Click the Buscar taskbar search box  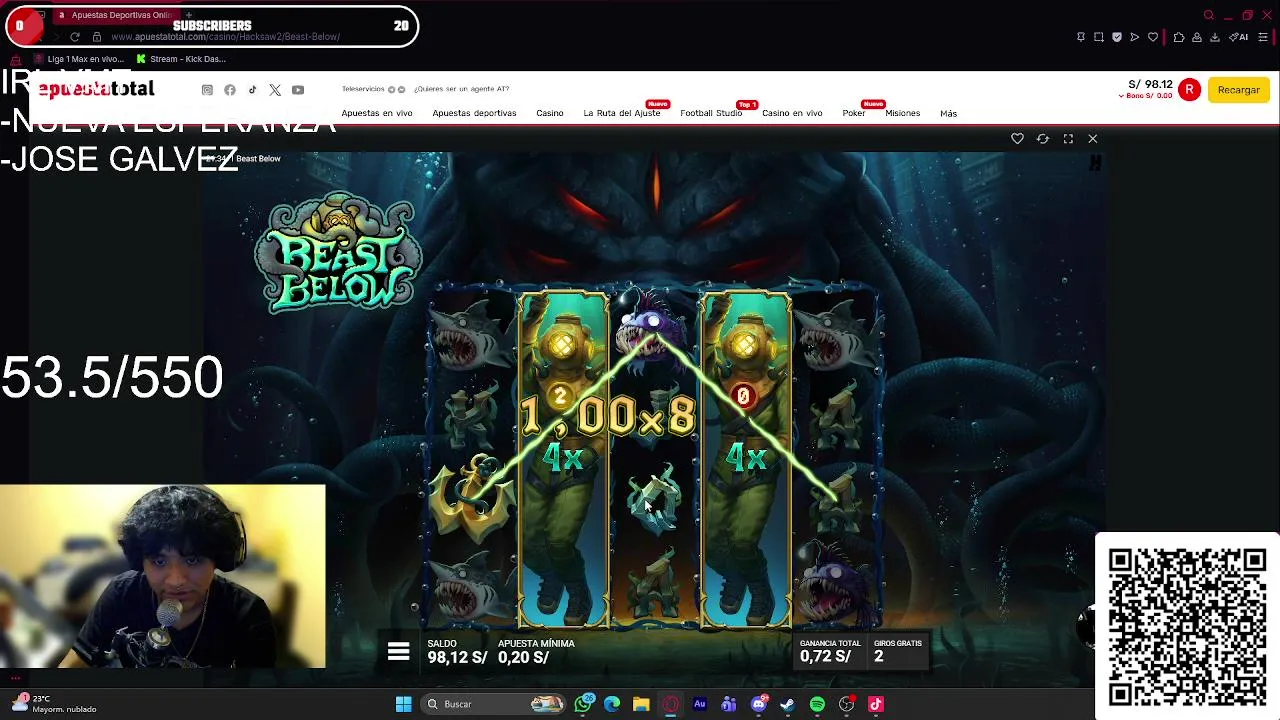pyautogui.click(x=495, y=704)
